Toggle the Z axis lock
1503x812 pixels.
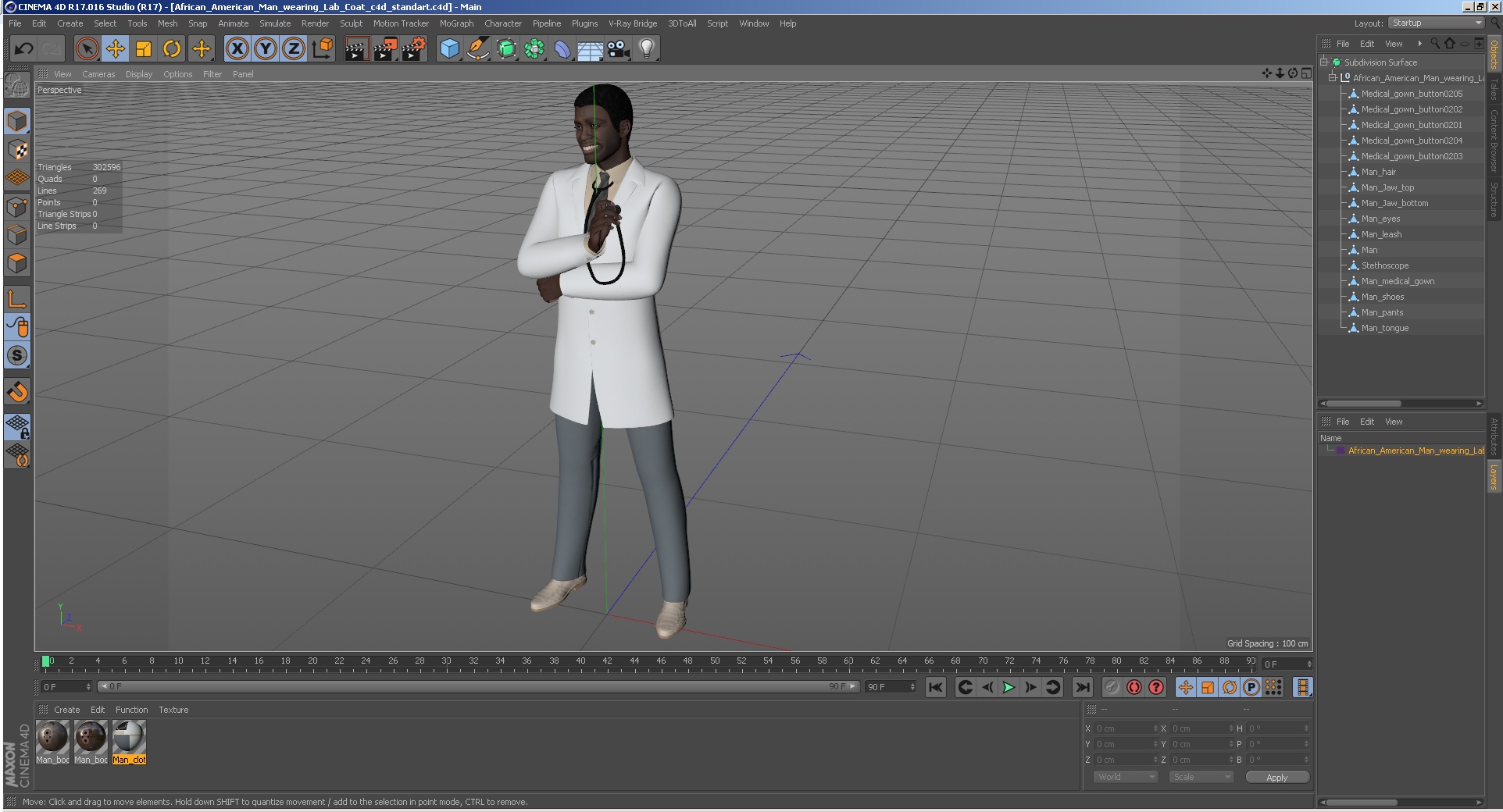pyautogui.click(x=294, y=49)
